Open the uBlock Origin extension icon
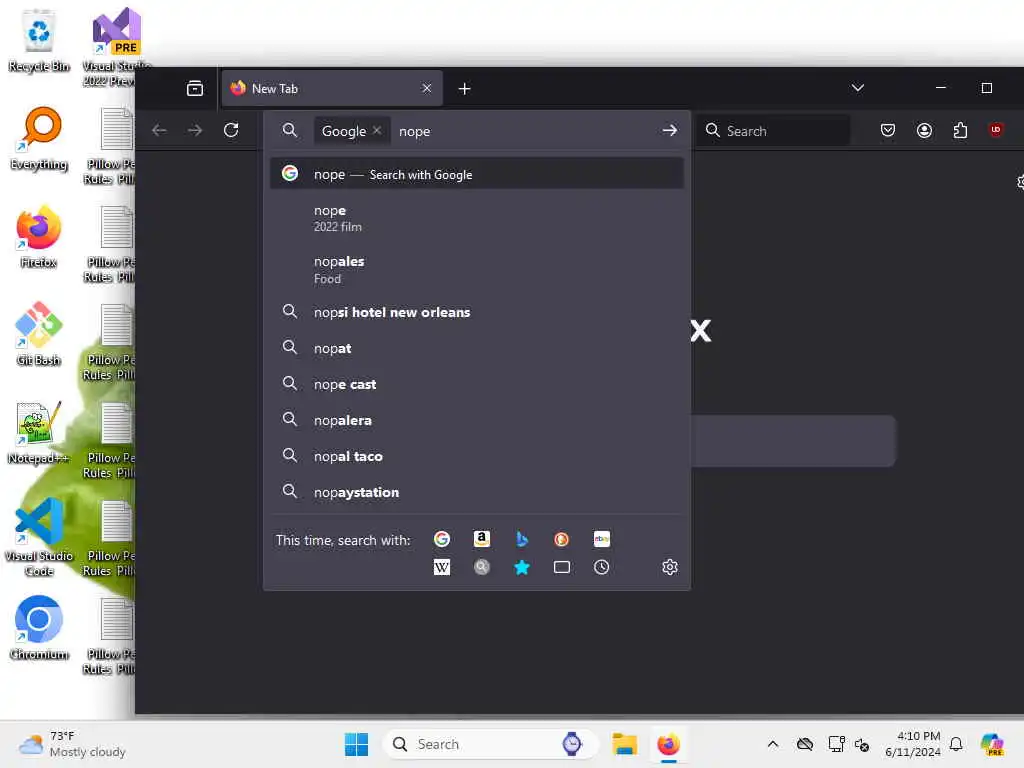 [x=996, y=130]
